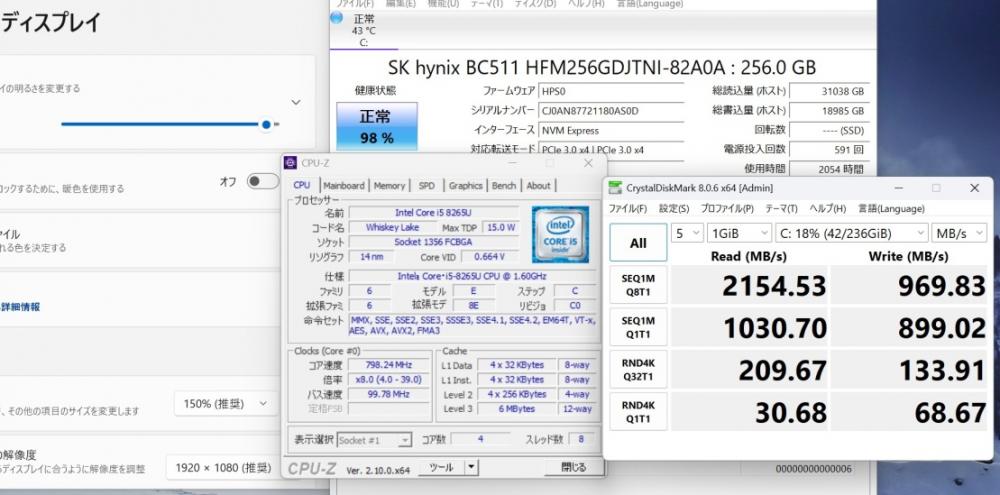Click the 正常 98 % health status box
Viewport: 1000px width, 495px height.
(x=377, y=126)
